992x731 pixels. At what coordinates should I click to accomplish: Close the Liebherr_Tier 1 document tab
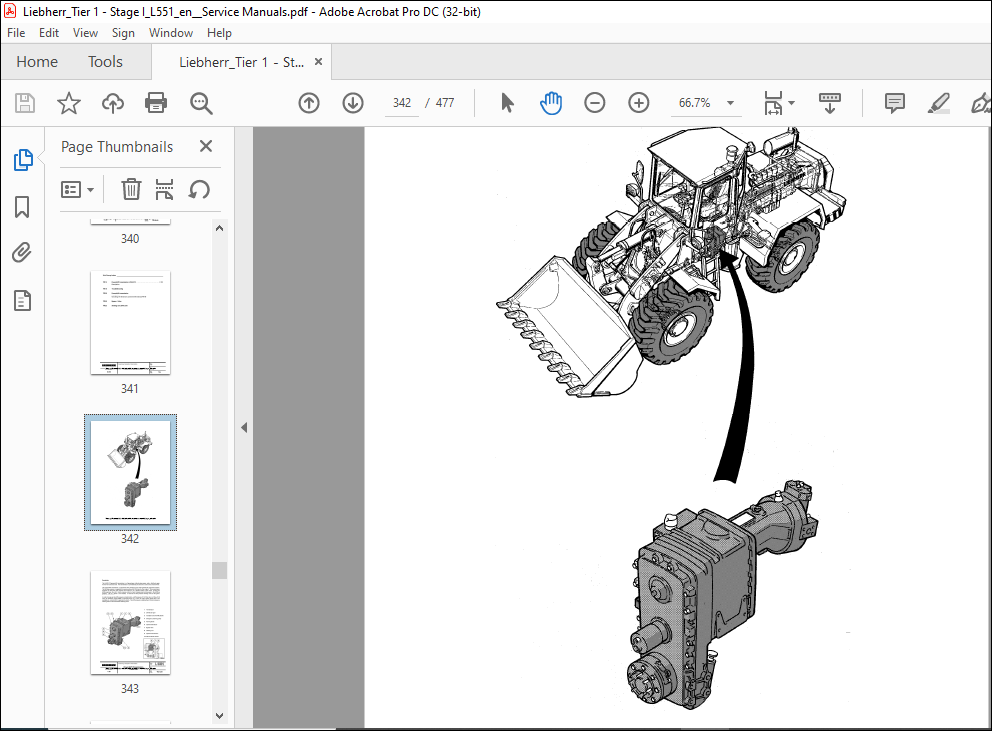pyautogui.click(x=318, y=61)
